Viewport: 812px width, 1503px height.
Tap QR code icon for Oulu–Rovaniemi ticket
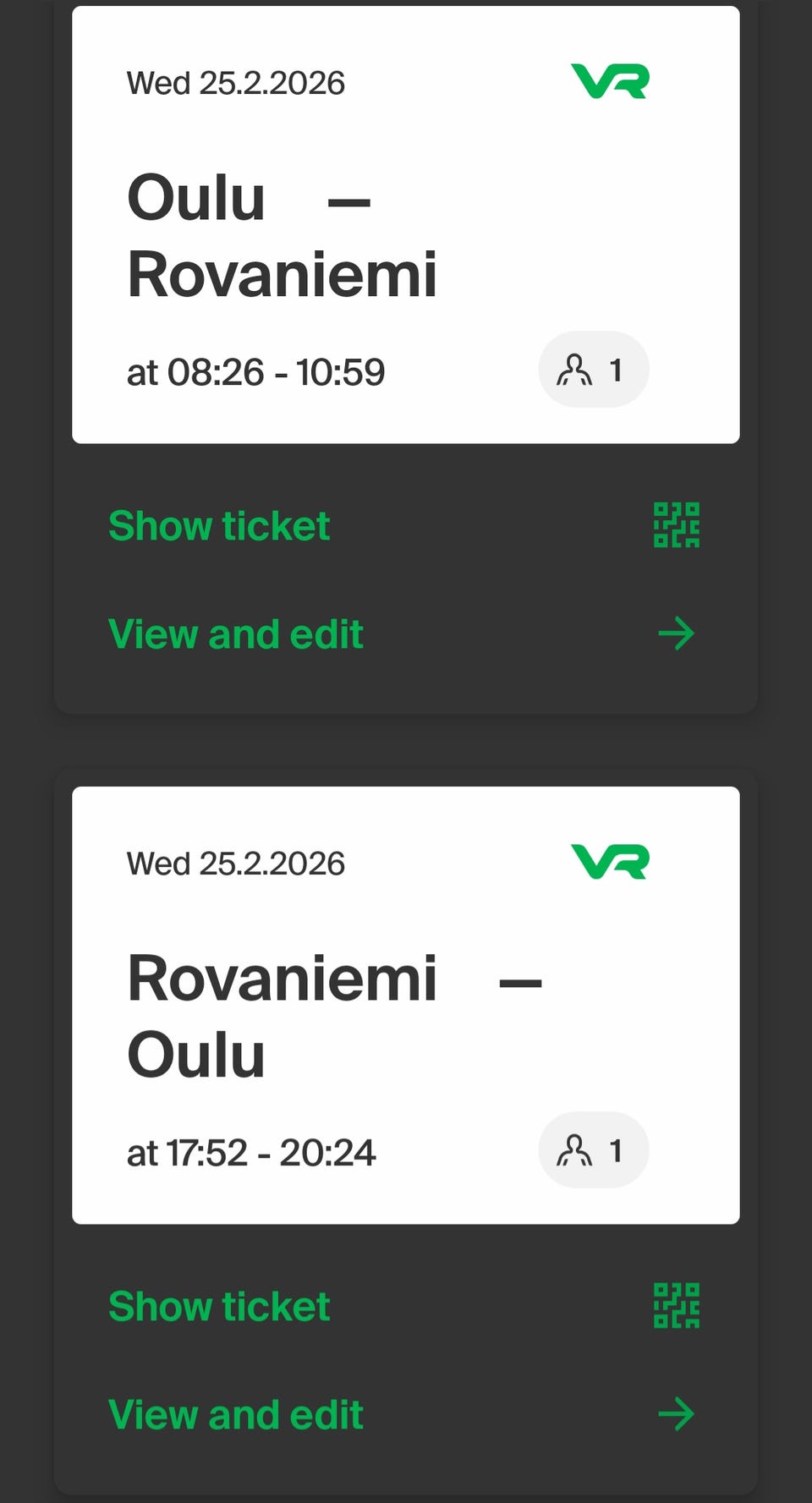676,525
